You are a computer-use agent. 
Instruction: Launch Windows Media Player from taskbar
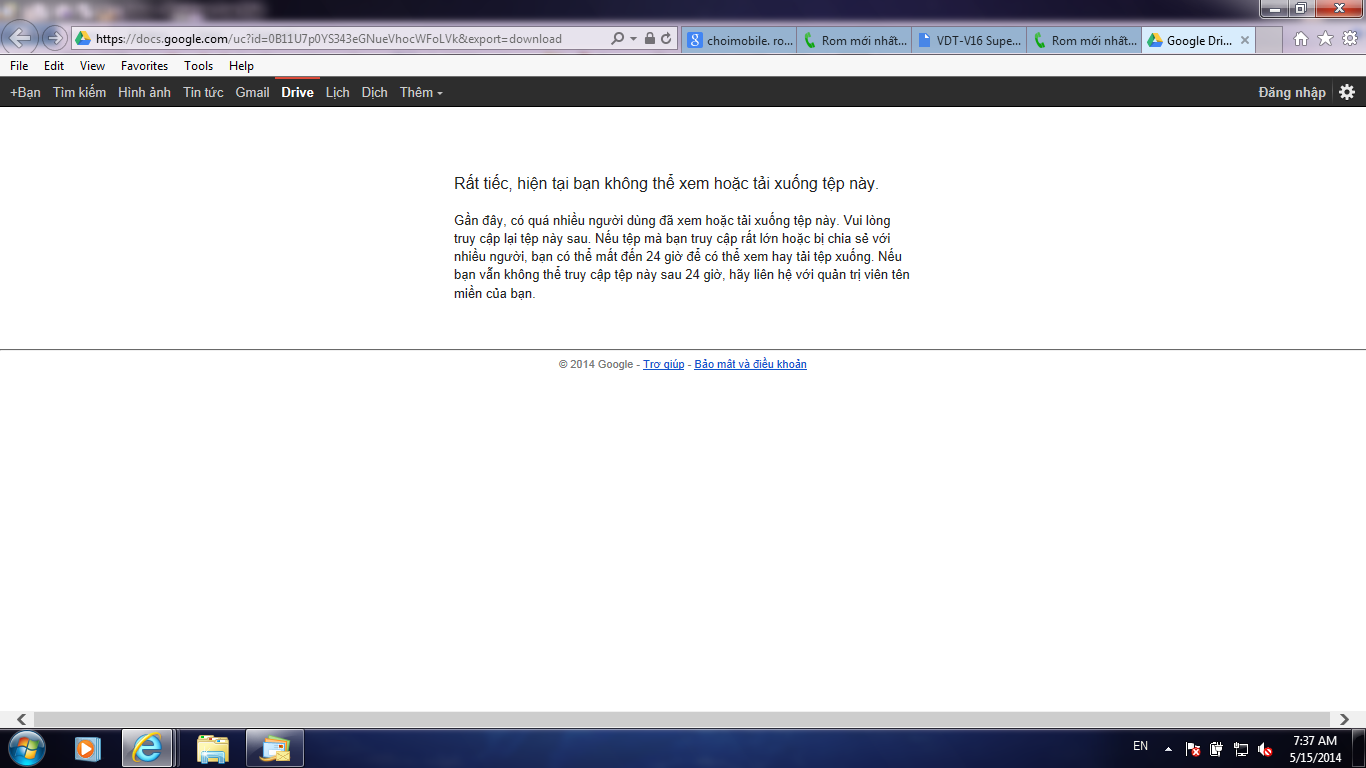tap(88, 748)
